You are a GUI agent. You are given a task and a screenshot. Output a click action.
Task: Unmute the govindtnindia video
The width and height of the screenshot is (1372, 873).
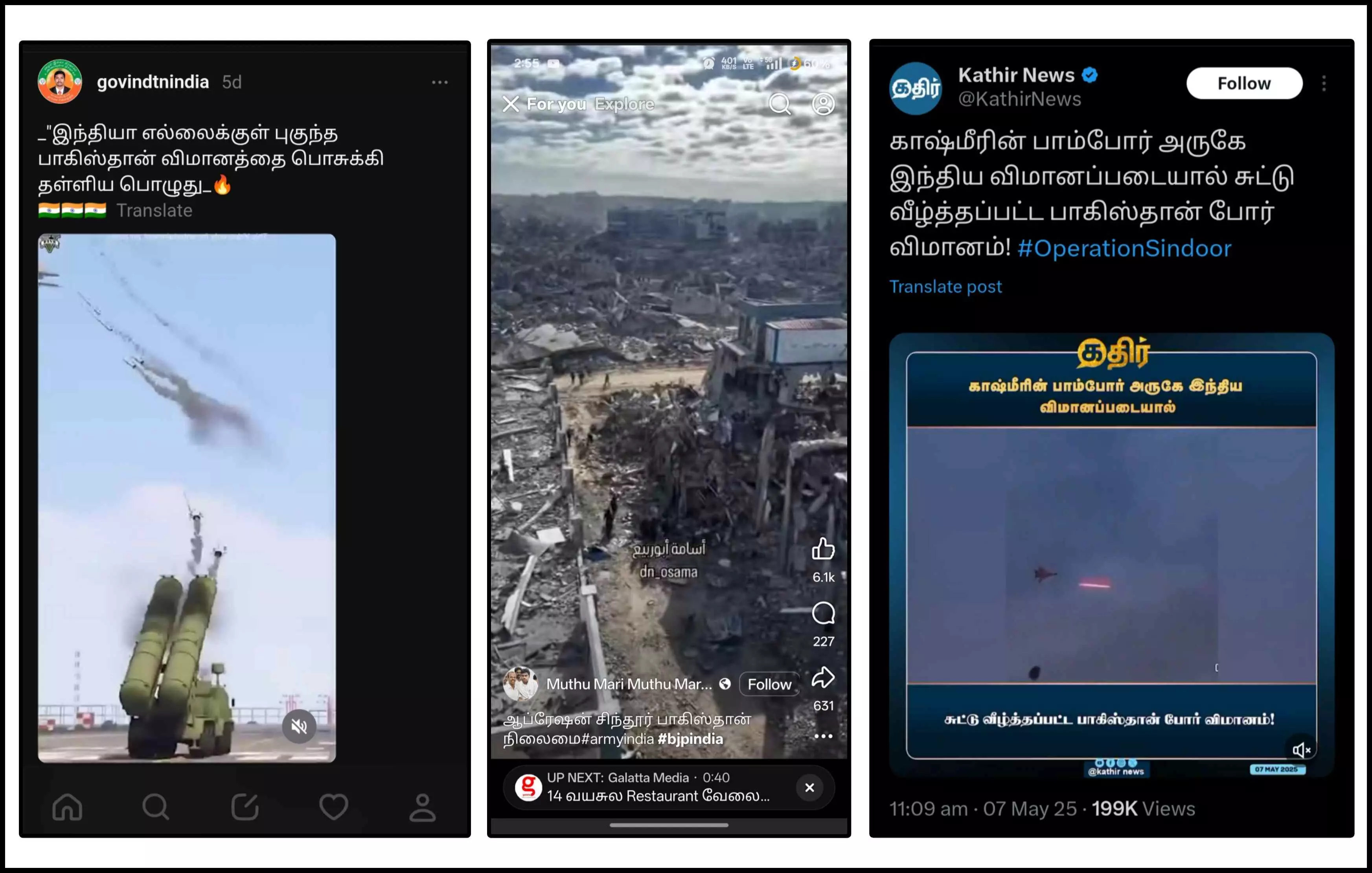tap(299, 726)
